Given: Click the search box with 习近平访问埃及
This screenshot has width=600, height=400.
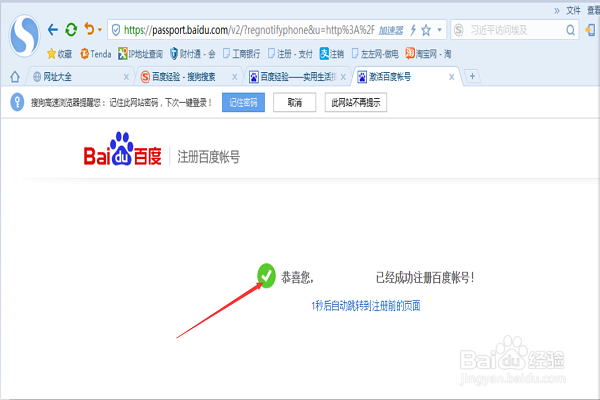Looking at the screenshot, I should (513, 30).
